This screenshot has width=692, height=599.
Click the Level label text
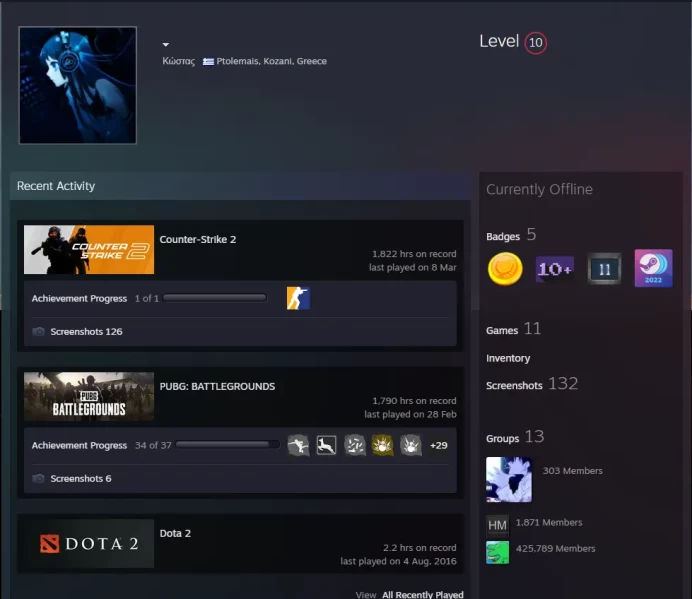[x=499, y=41]
